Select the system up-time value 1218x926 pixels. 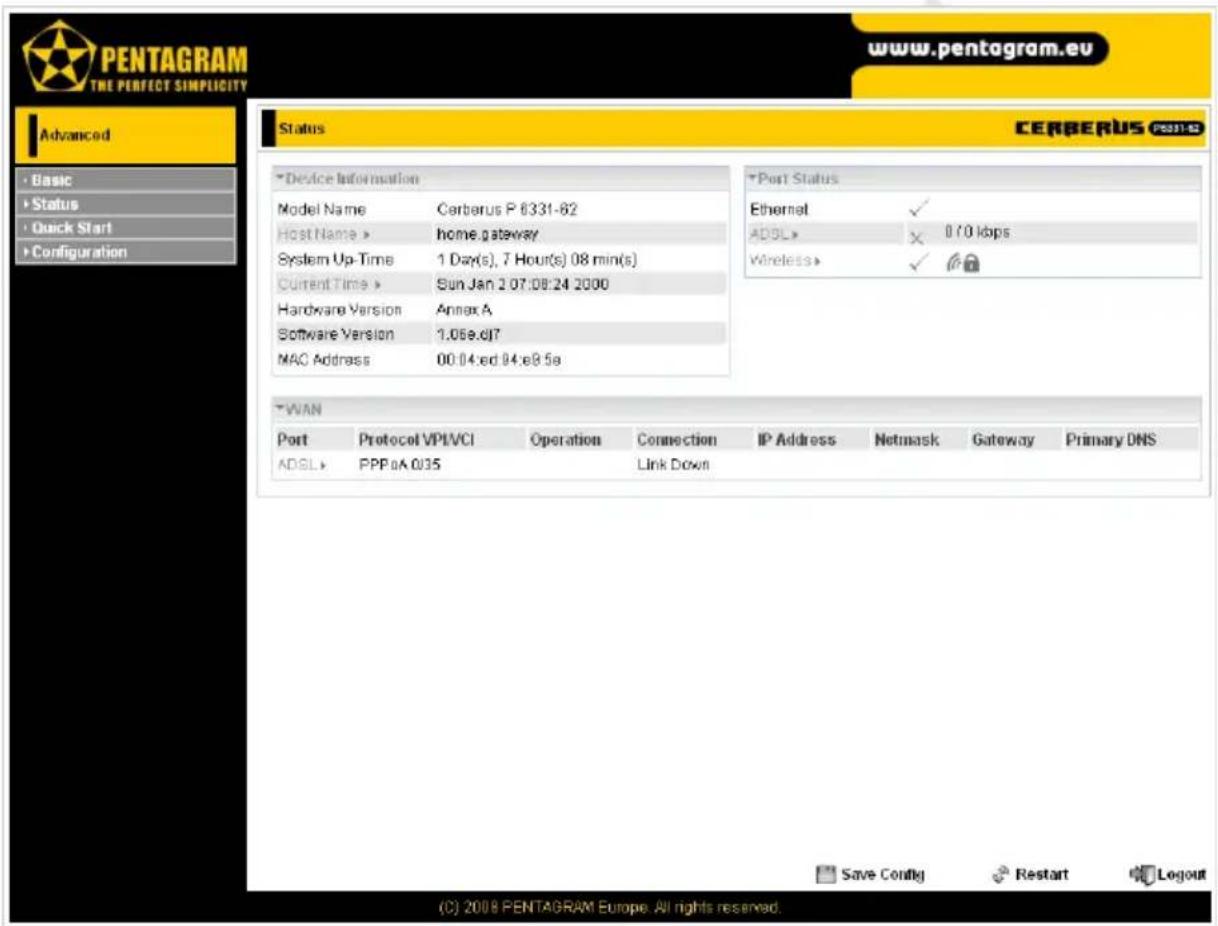pos(537,259)
